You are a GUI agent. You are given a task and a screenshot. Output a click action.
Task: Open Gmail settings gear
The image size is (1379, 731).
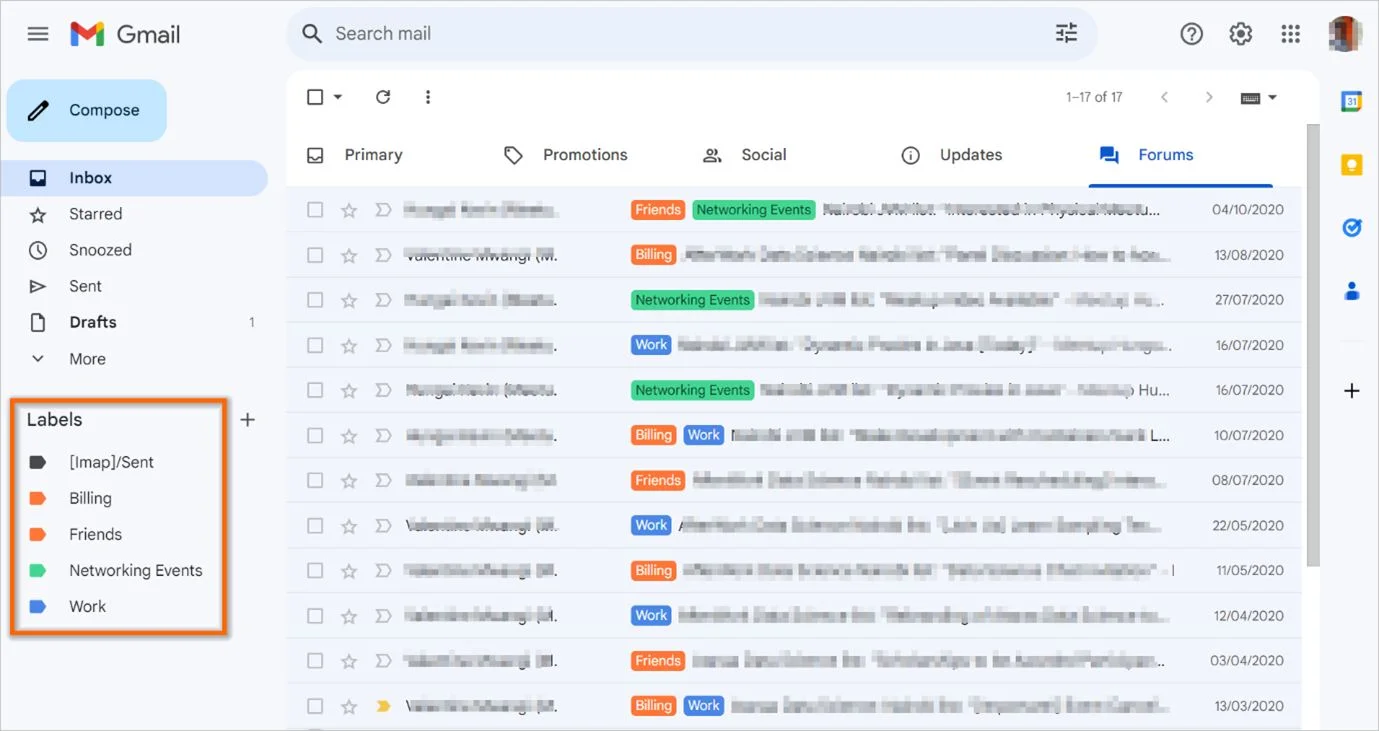pyautogui.click(x=1240, y=33)
